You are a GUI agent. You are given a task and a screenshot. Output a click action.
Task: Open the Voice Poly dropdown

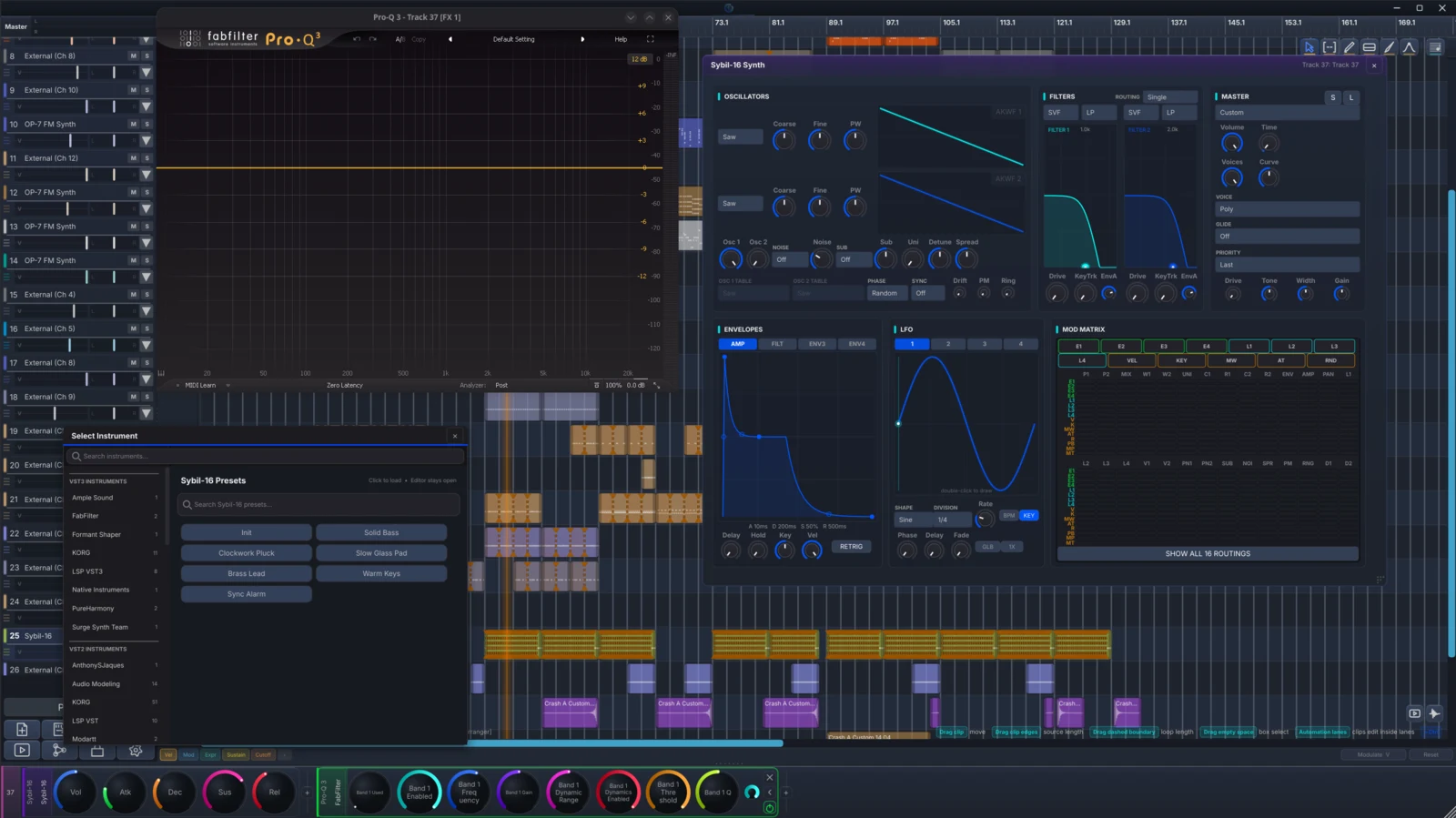pos(1287,209)
